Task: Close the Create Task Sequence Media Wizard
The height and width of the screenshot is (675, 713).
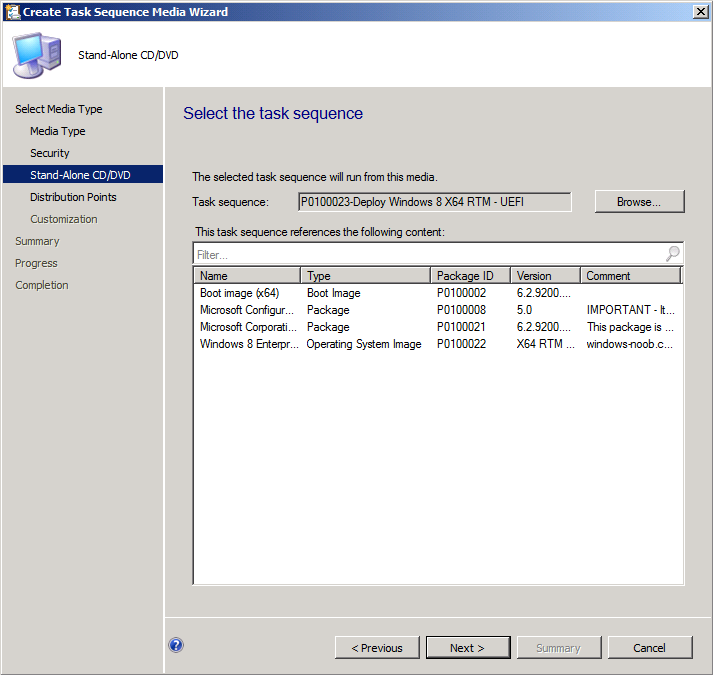Action: [x=700, y=11]
